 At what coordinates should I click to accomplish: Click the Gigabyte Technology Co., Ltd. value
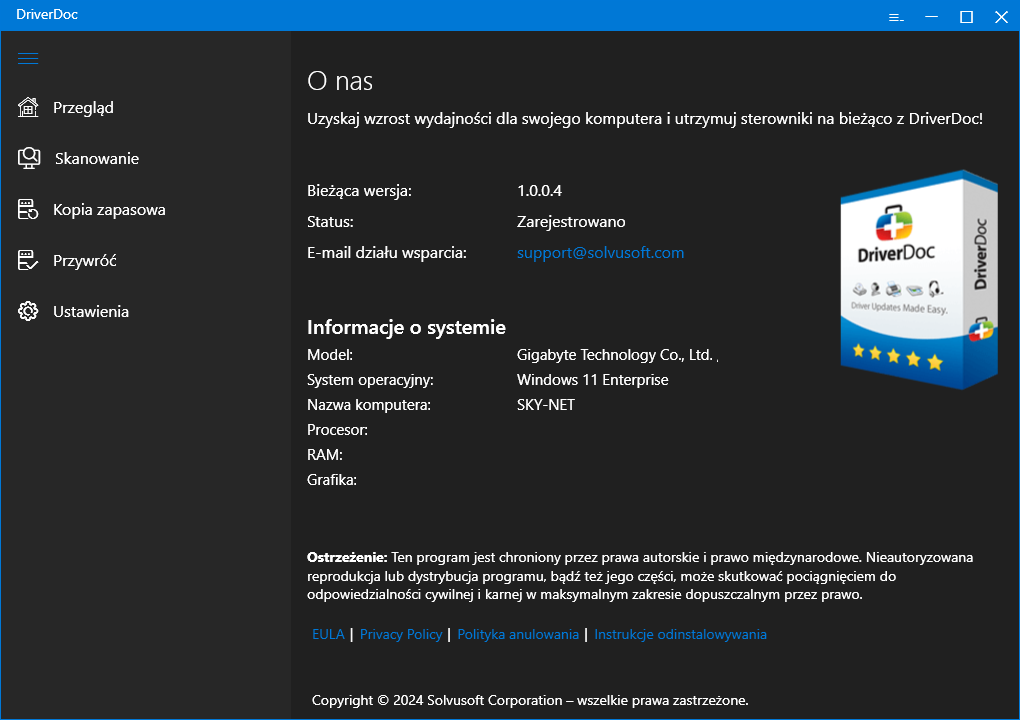click(615, 355)
